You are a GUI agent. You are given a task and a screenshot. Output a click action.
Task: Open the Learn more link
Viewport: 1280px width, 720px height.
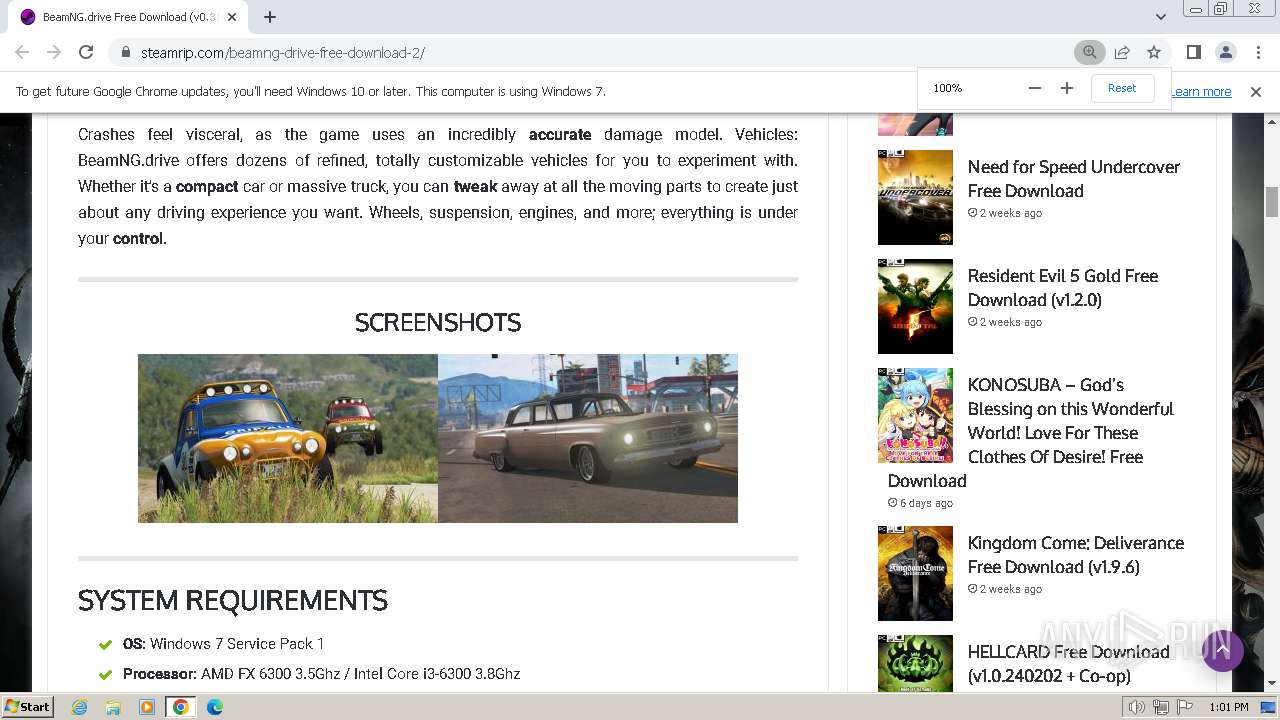[1201, 91]
